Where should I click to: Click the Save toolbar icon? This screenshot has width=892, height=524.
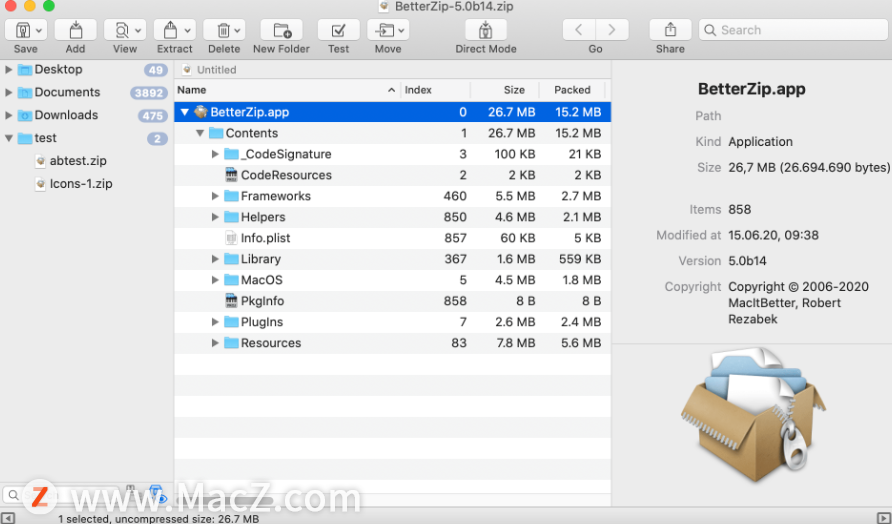click(23, 30)
